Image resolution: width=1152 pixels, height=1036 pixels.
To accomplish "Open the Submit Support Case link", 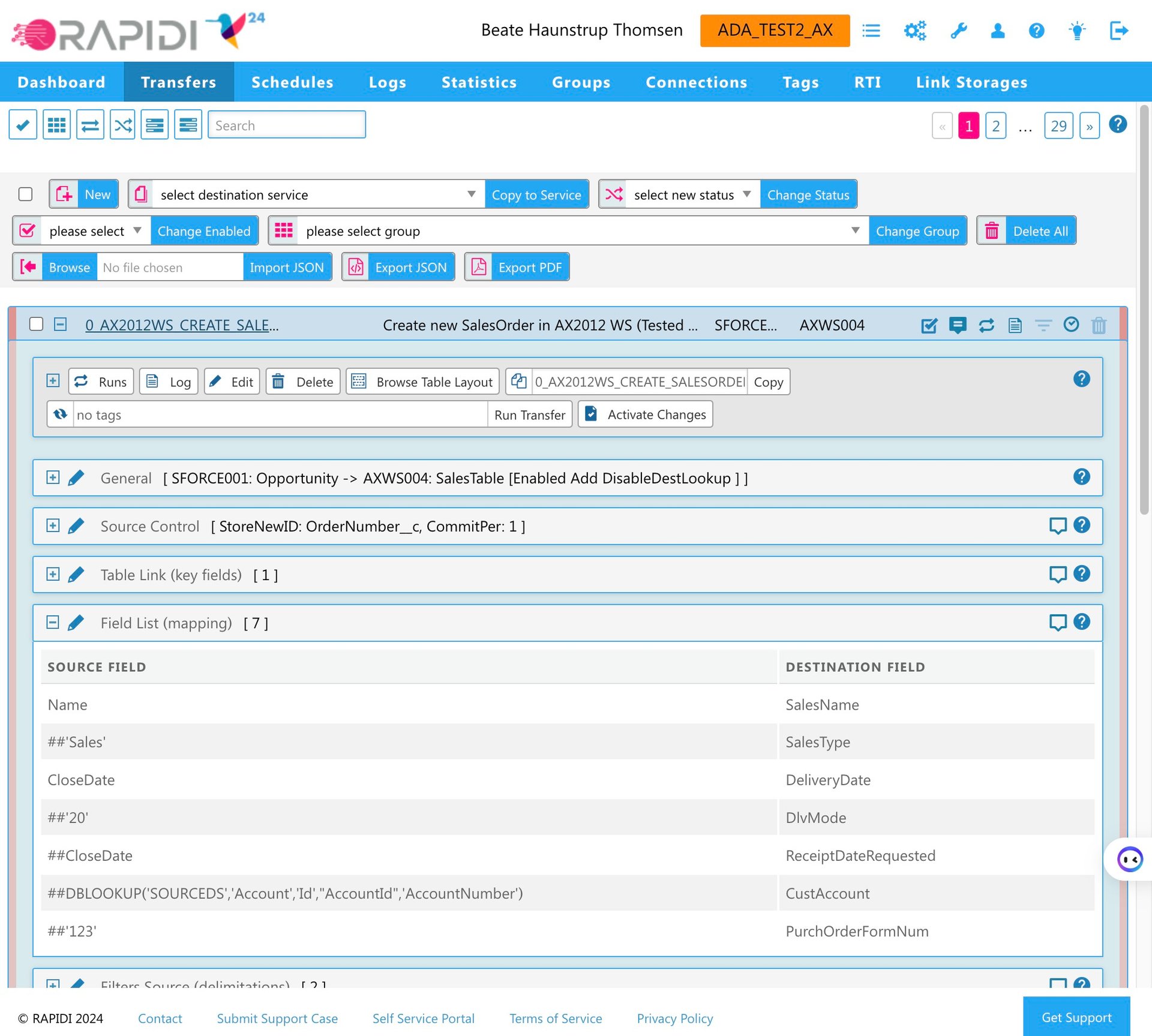I will click(277, 1018).
